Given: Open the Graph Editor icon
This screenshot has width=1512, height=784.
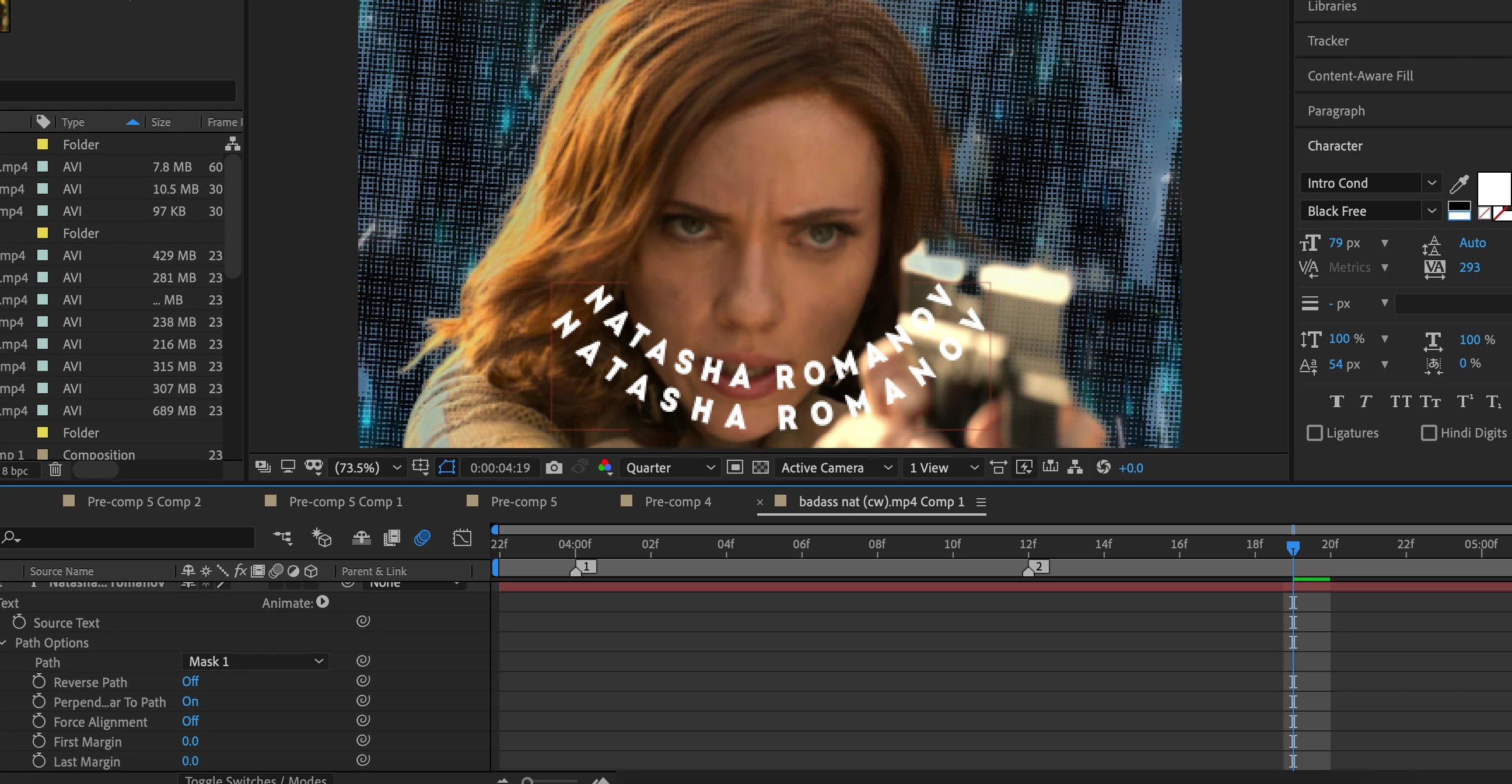Looking at the screenshot, I should 462,537.
